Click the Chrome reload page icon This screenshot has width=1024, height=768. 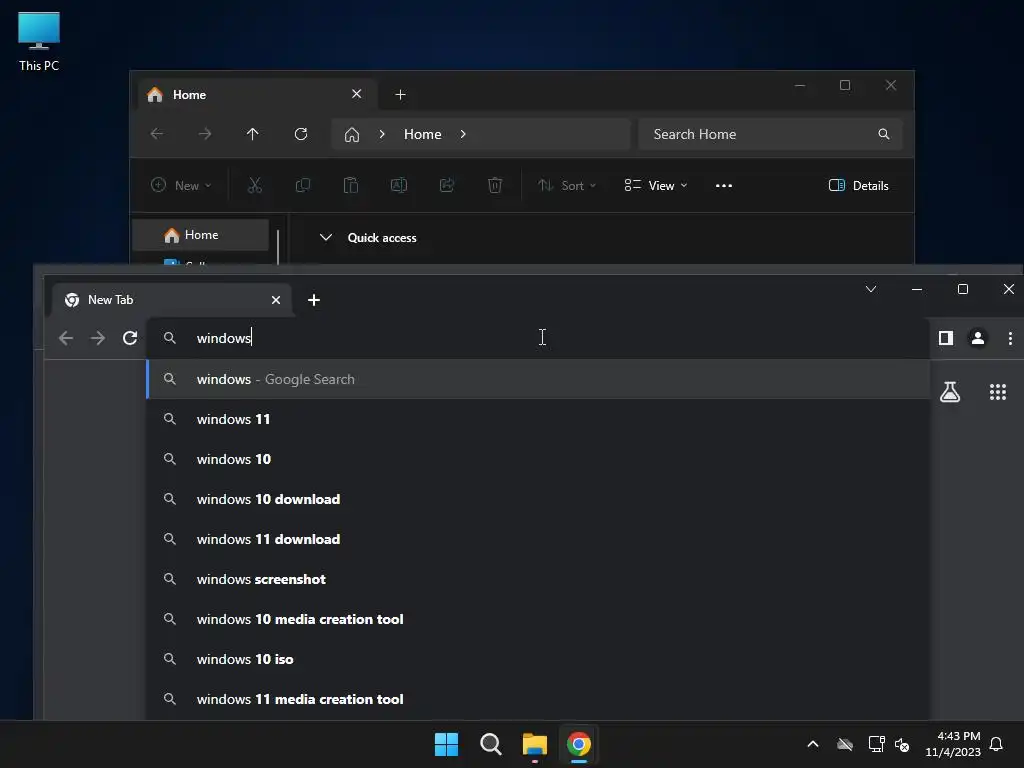pyautogui.click(x=130, y=338)
